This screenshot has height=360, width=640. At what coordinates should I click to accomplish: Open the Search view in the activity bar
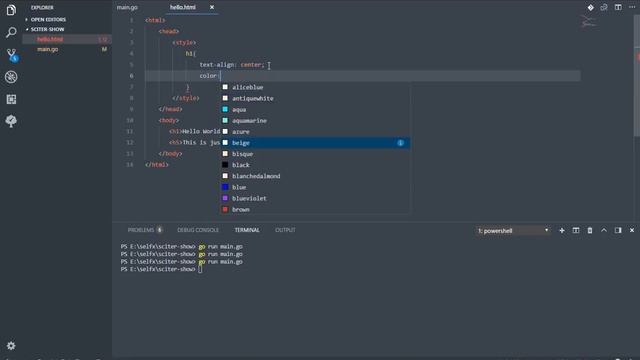(11, 32)
